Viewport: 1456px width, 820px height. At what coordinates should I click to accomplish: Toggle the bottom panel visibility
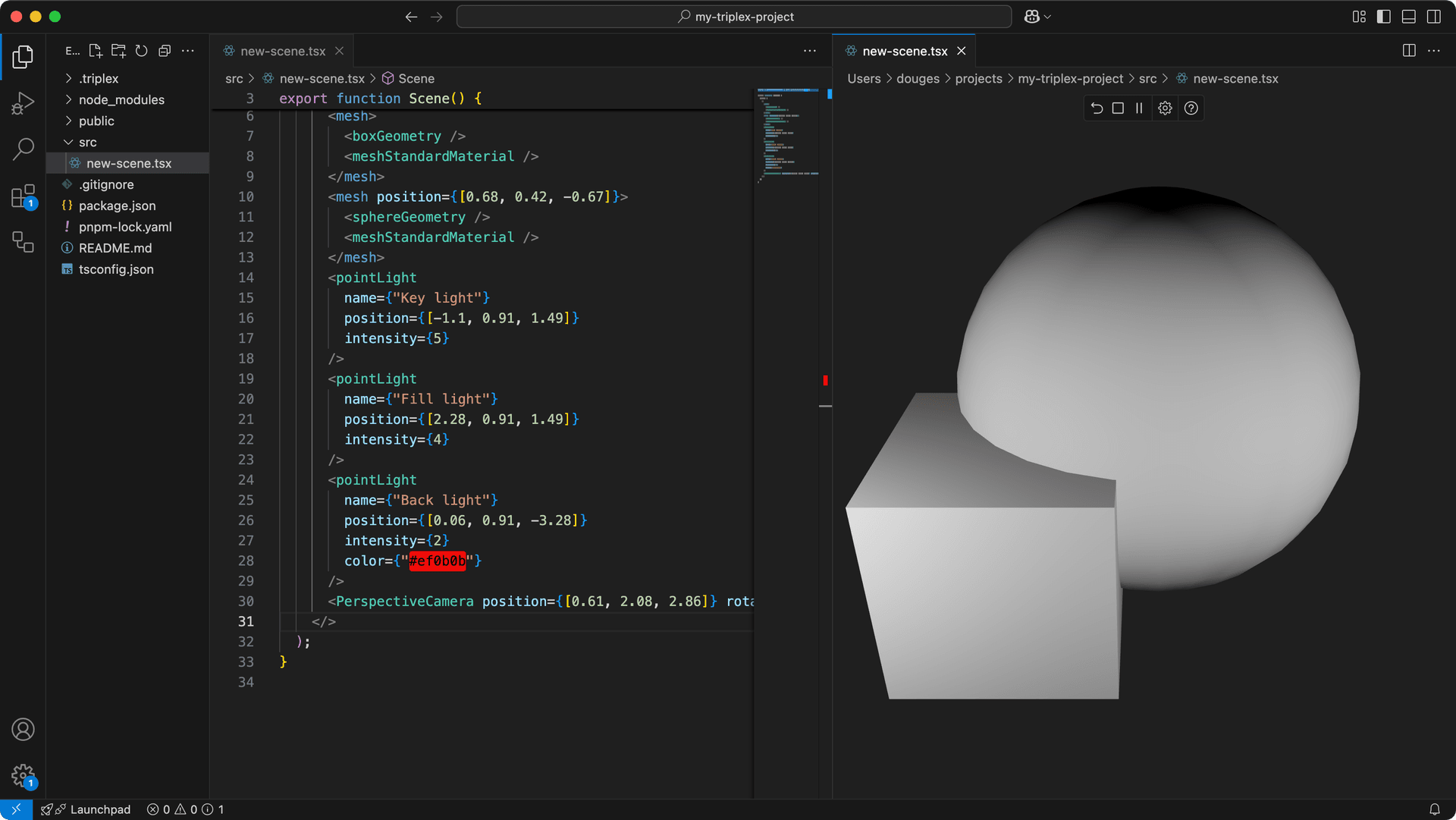point(1408,17)
